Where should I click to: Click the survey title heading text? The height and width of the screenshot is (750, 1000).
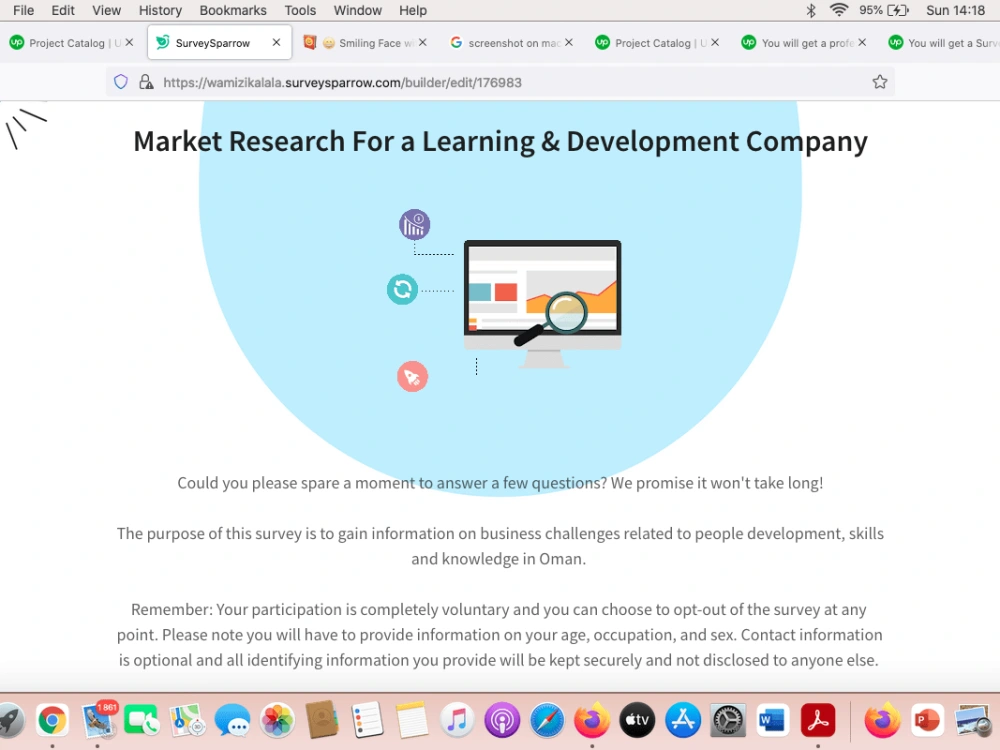[x=500, y=141]
